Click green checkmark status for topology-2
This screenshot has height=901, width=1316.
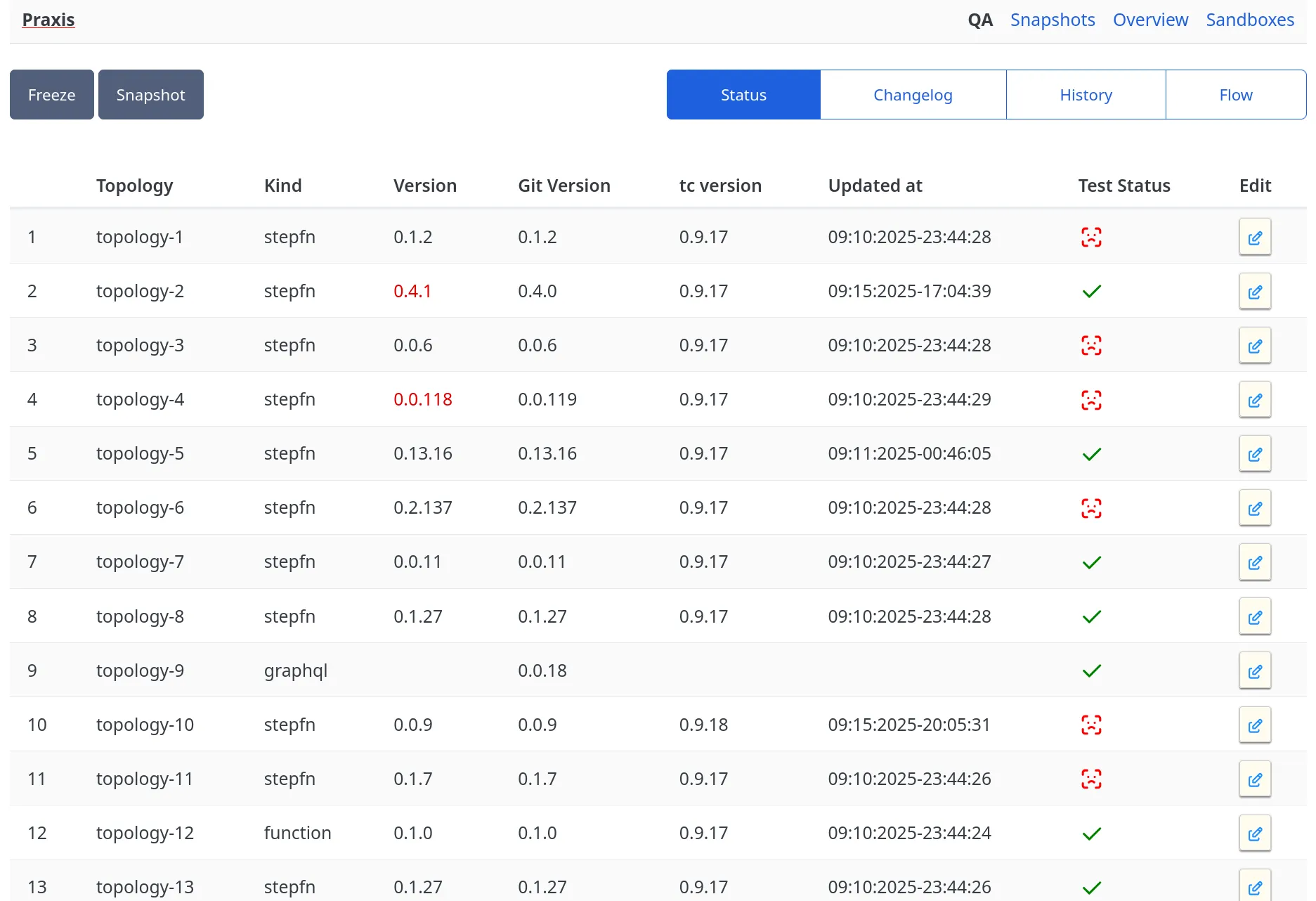tap(1091, 292)
